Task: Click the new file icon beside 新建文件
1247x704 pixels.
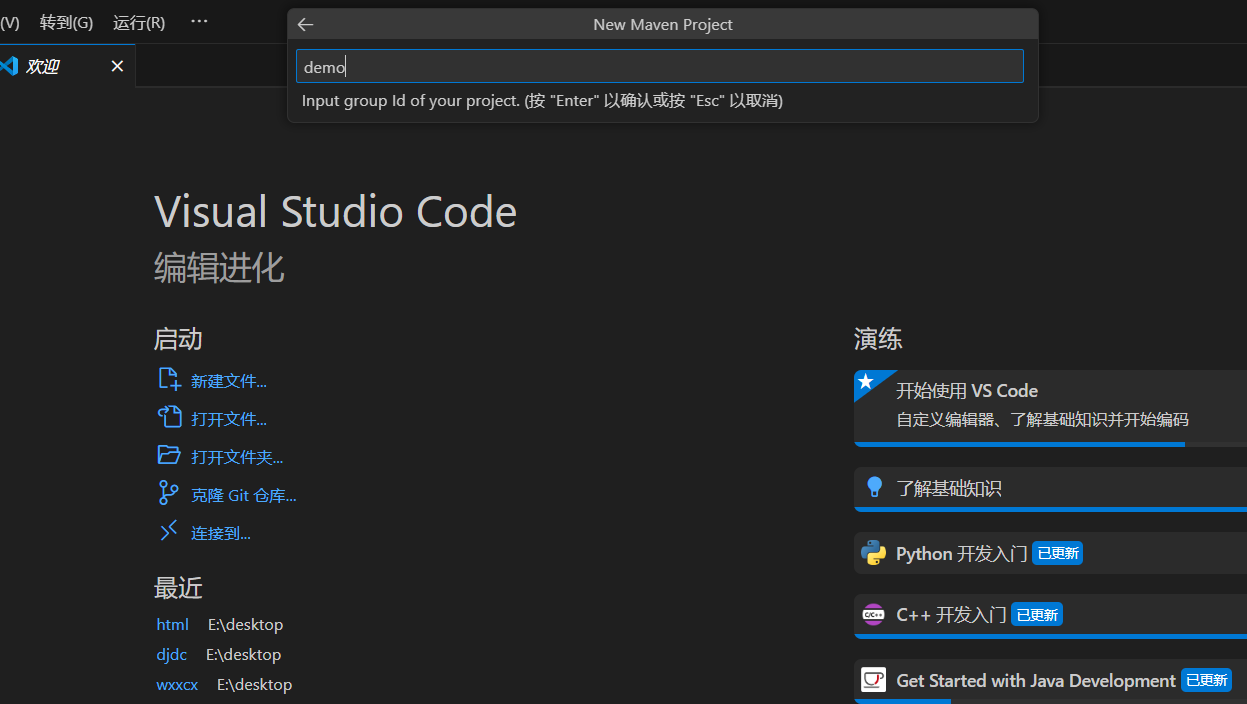Action: [x=169, y=379]
